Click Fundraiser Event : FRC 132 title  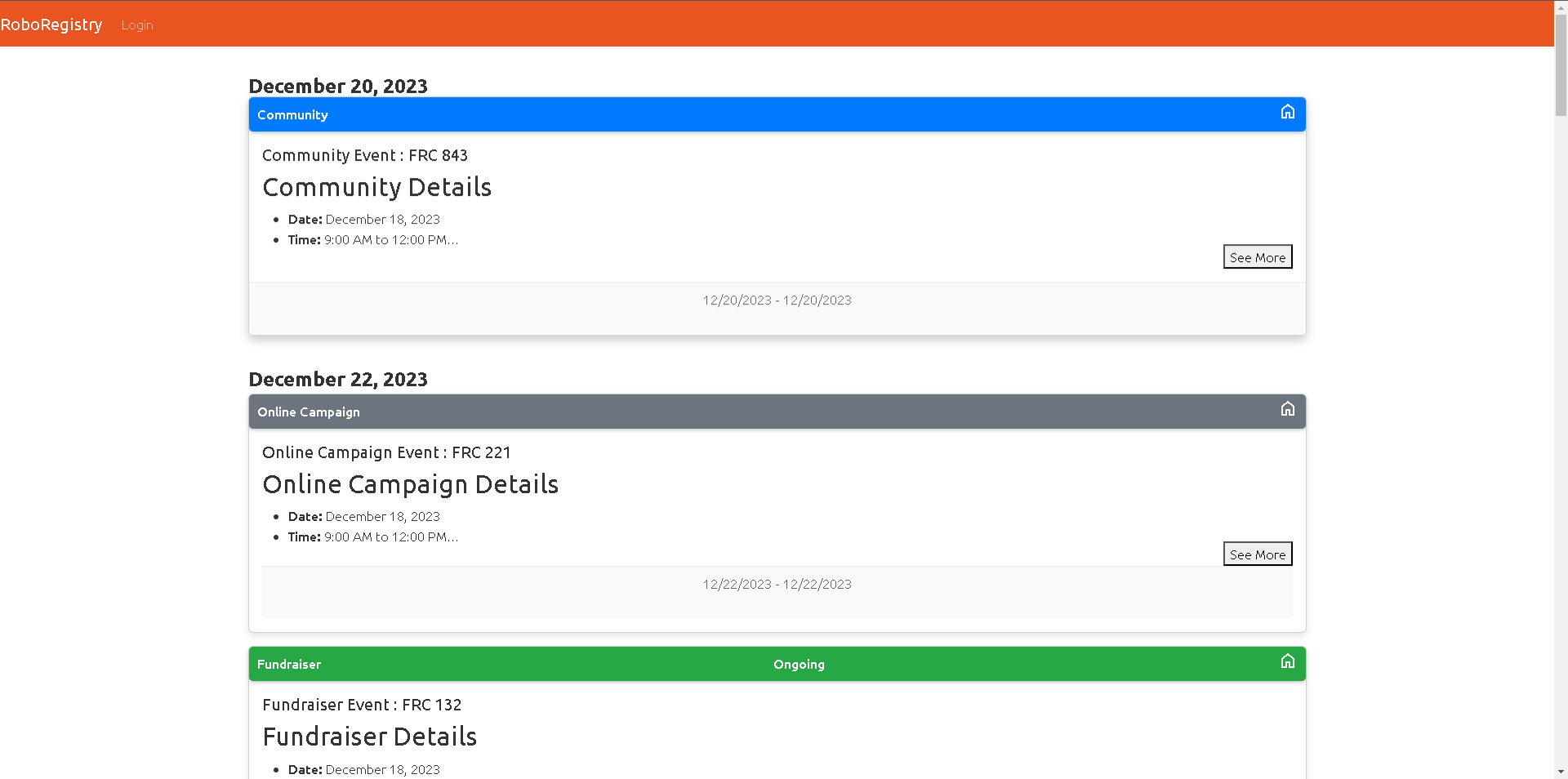click(362, 705)
